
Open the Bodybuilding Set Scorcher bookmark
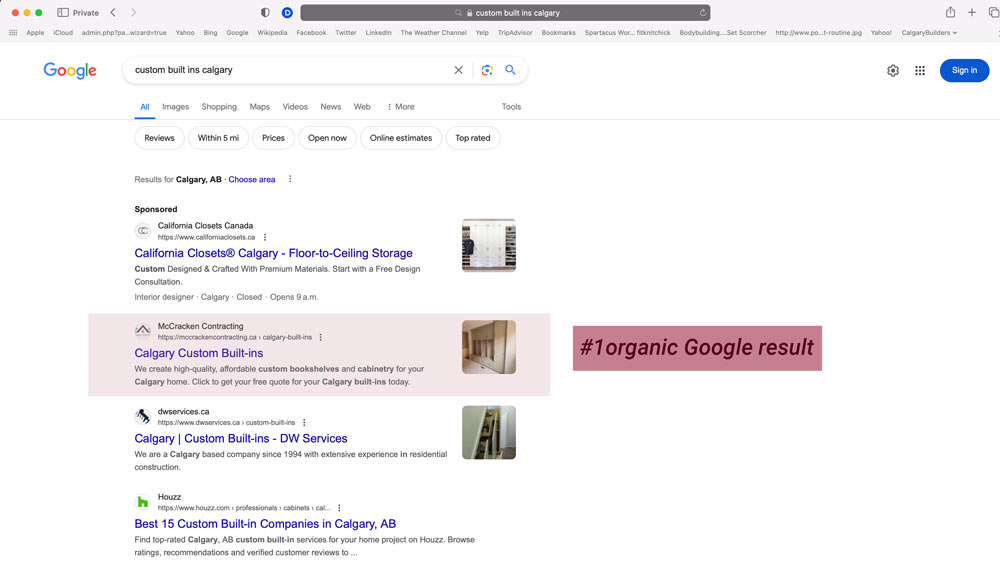point(723,33)
